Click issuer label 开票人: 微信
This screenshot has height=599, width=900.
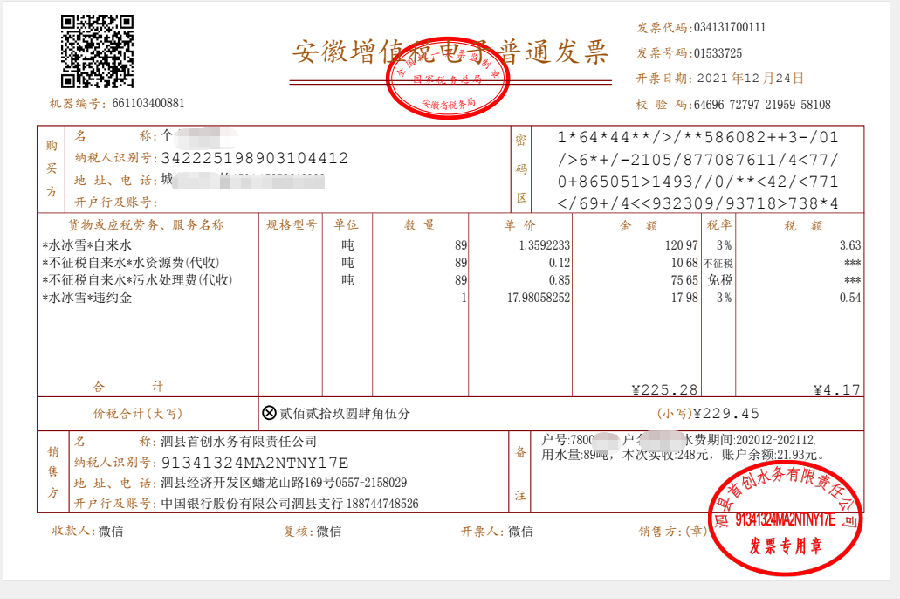click(496, 531)
